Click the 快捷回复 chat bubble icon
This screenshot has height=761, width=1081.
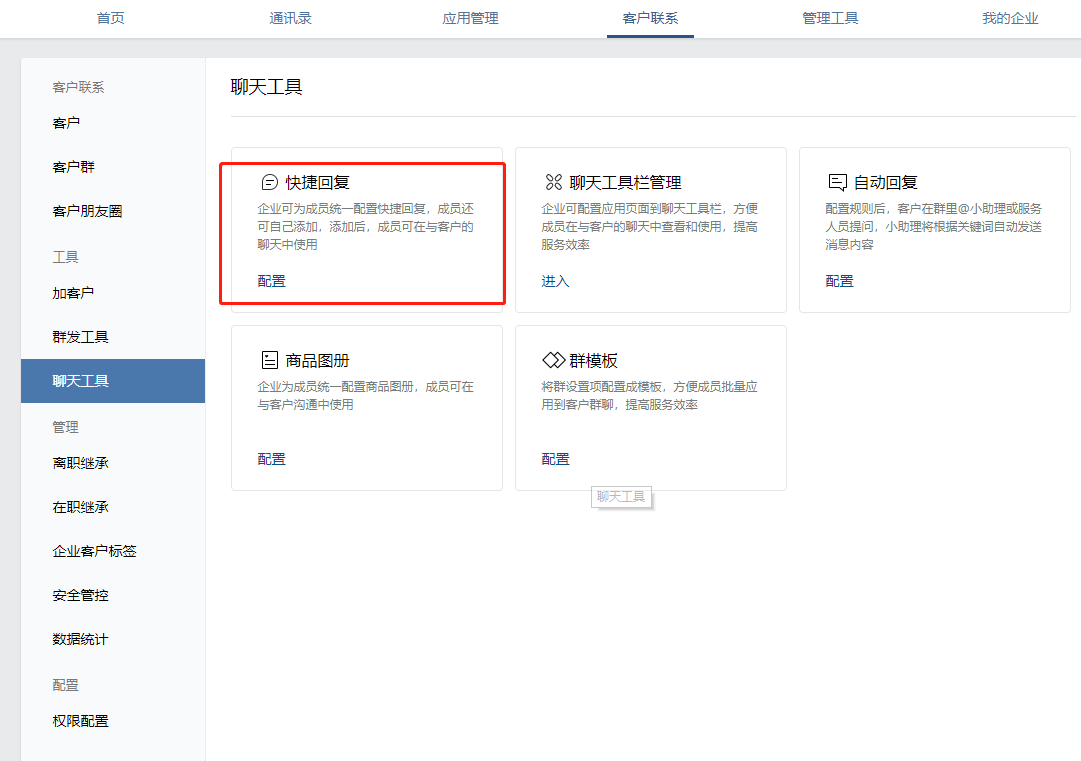pyautogui.click(x=268, y=181)
